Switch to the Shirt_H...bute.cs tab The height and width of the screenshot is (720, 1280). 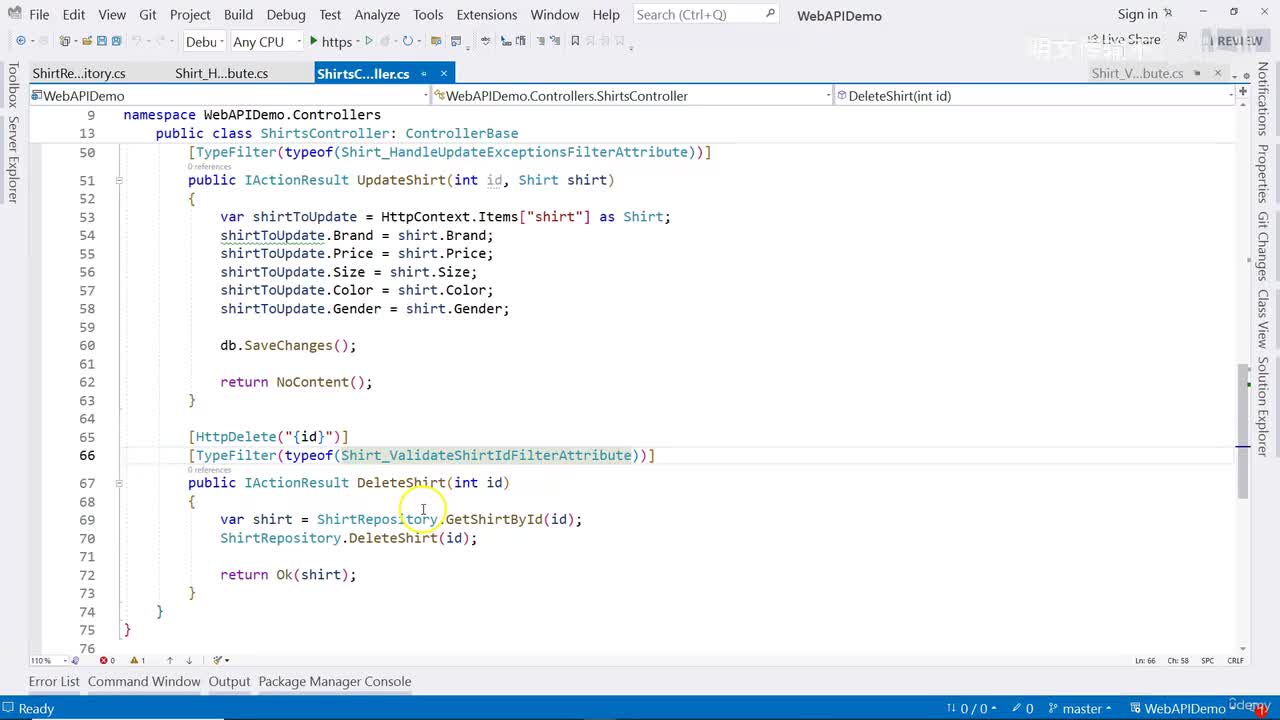click(222, 73)
